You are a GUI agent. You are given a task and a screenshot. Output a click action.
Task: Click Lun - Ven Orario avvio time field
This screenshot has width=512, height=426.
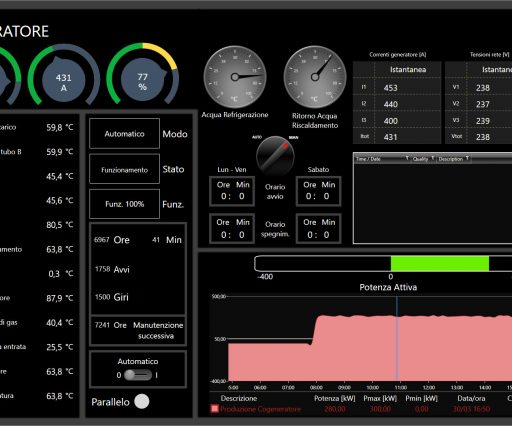pyautogui.click(x=232, y=191)
